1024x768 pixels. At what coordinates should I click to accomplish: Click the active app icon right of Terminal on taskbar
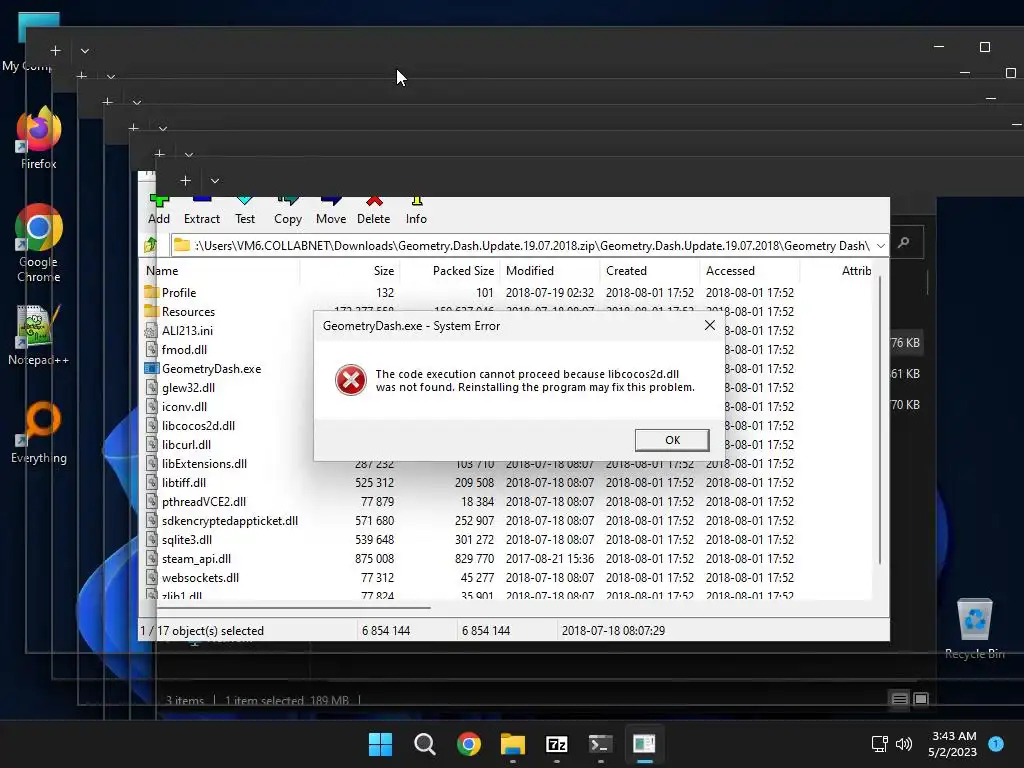(x=644, y=744)
